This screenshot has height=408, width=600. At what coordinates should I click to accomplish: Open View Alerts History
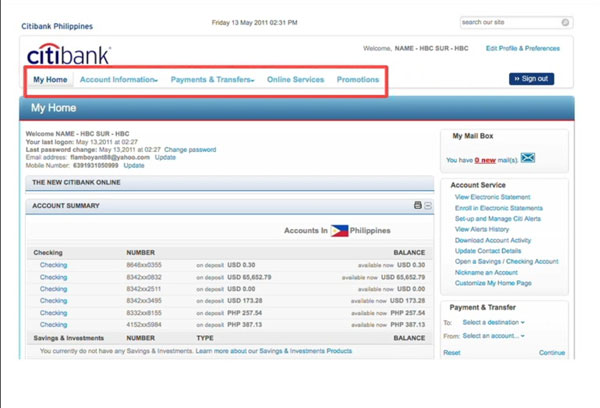482,229
